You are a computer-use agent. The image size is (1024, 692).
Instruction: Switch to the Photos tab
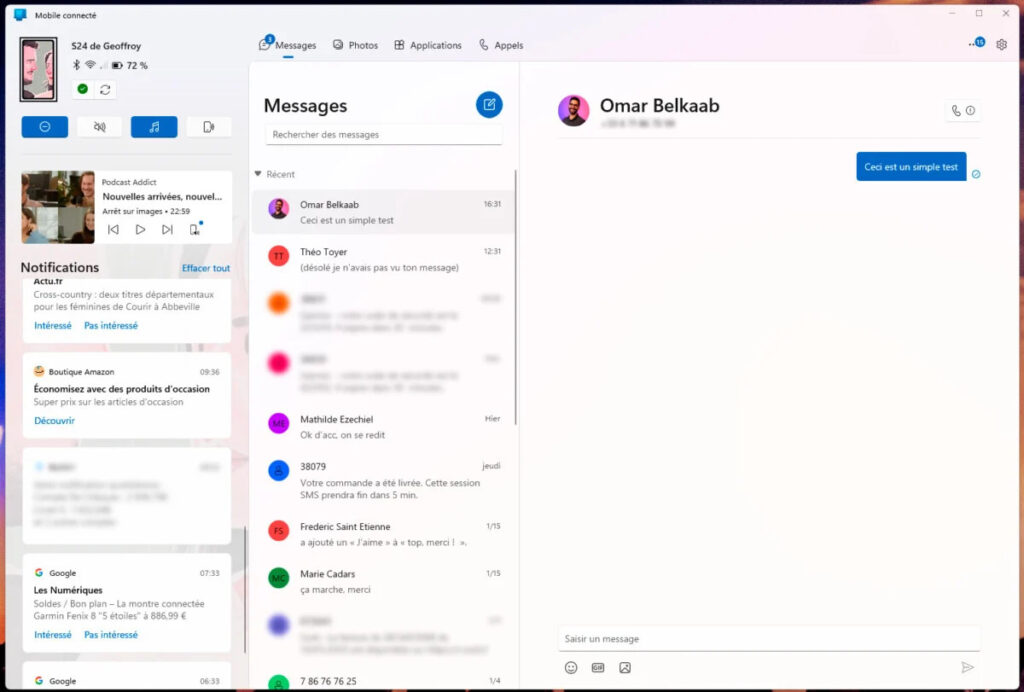coord(355,44)
